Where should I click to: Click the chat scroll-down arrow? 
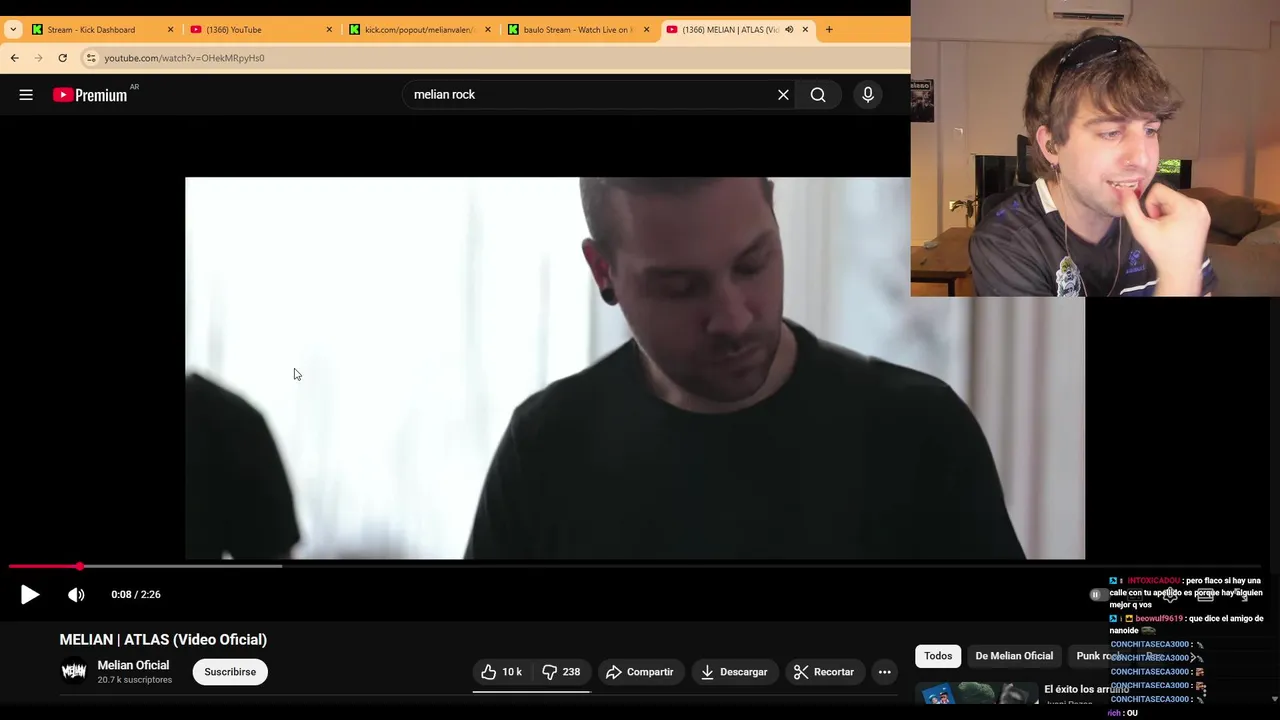coord(1273,698)
